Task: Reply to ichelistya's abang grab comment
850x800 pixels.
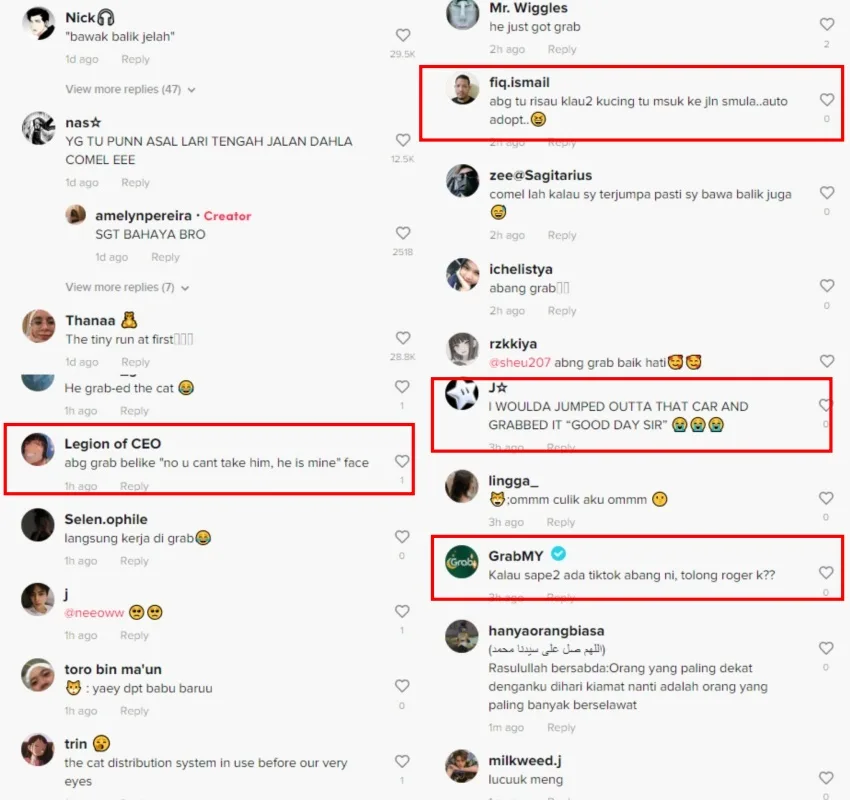Action: (x=562, y=311)
